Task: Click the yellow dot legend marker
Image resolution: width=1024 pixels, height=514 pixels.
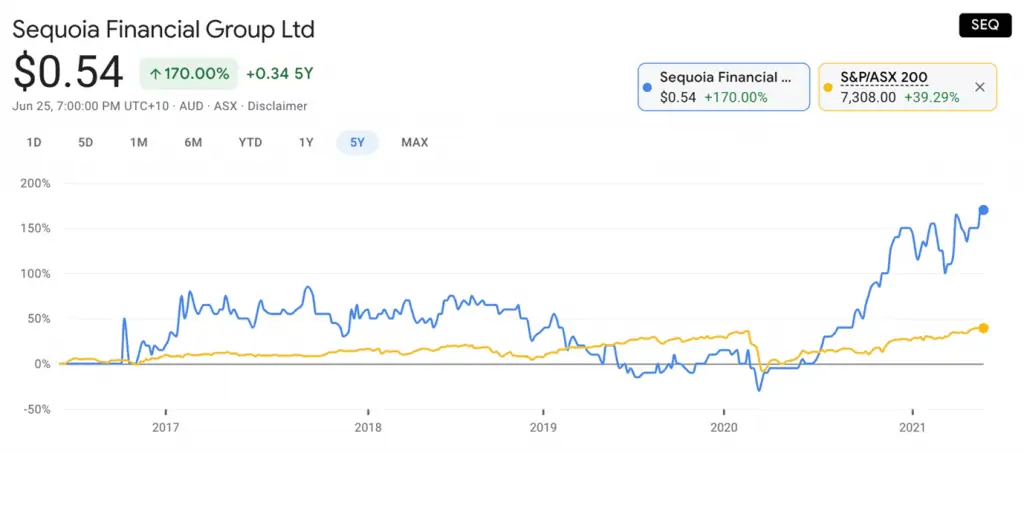Action: 828,87
